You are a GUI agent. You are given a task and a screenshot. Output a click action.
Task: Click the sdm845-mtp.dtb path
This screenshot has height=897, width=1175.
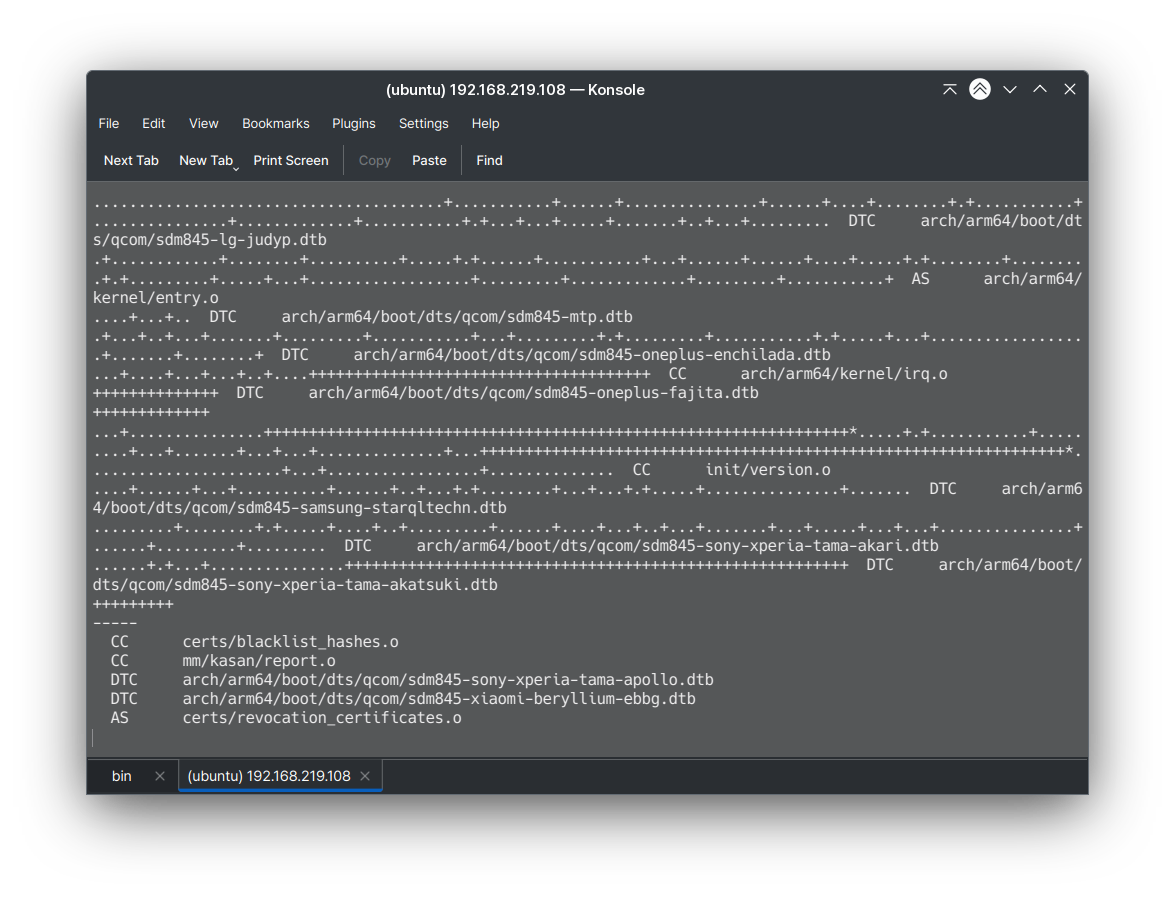pyautogui.click(x=457, y=317)
